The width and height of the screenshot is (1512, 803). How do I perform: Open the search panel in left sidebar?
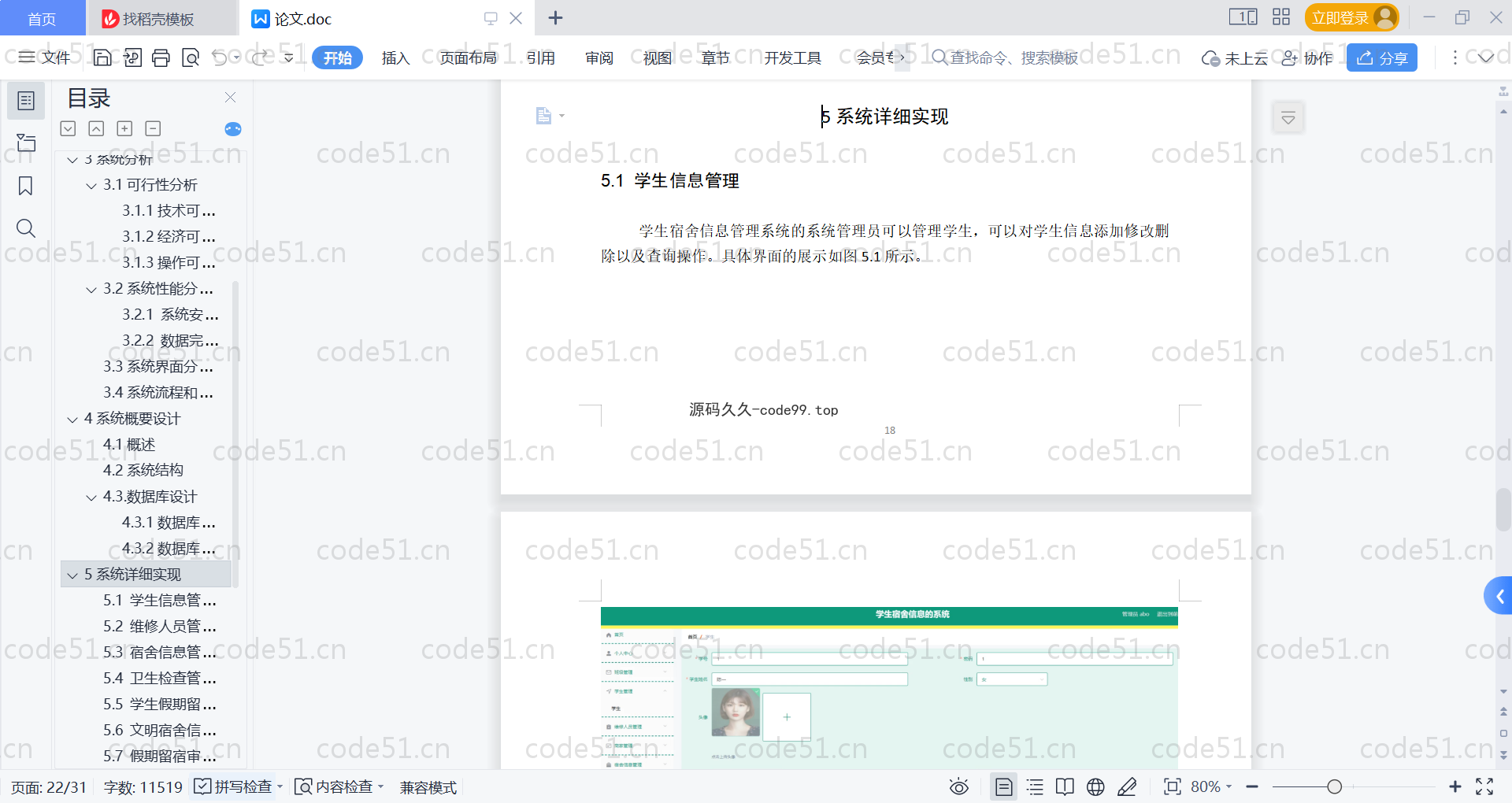(25, 228)
